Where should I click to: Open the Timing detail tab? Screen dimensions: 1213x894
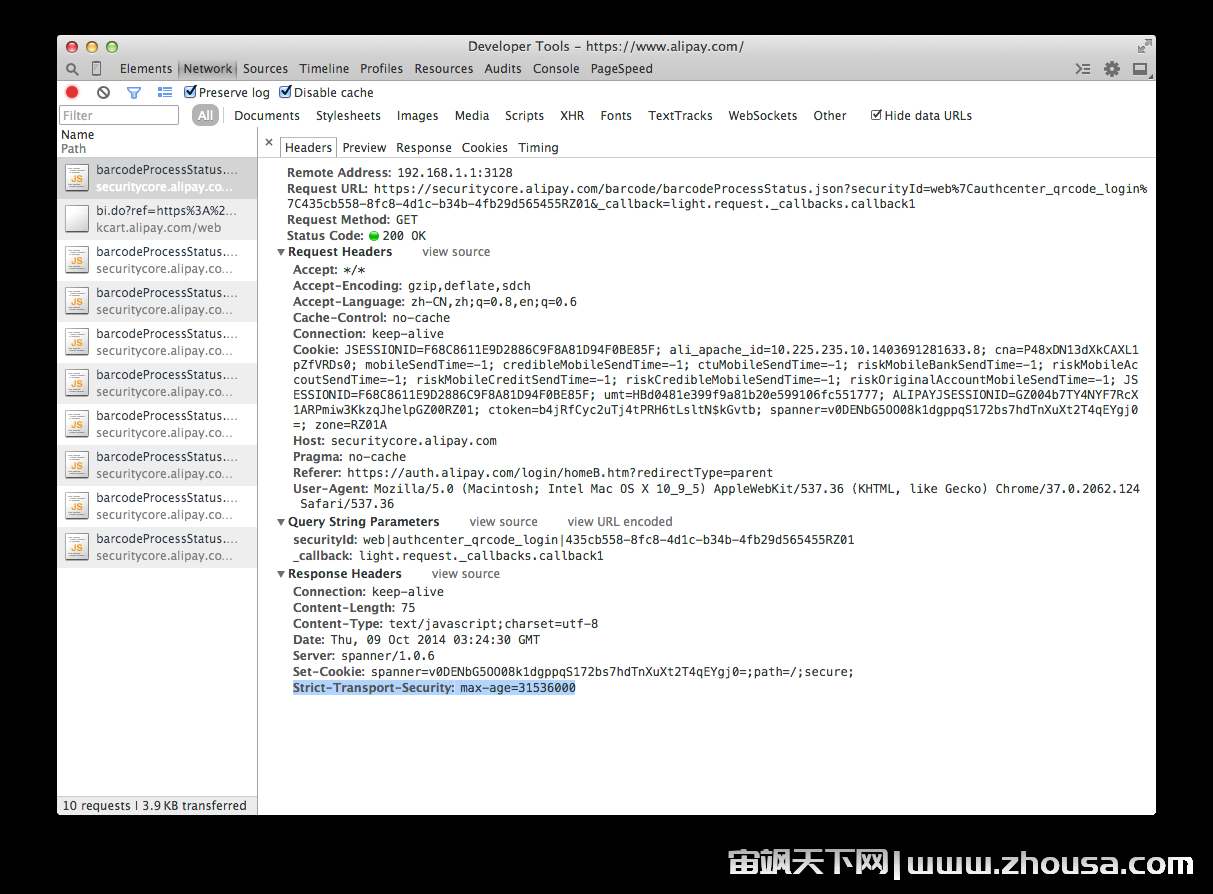538,147
